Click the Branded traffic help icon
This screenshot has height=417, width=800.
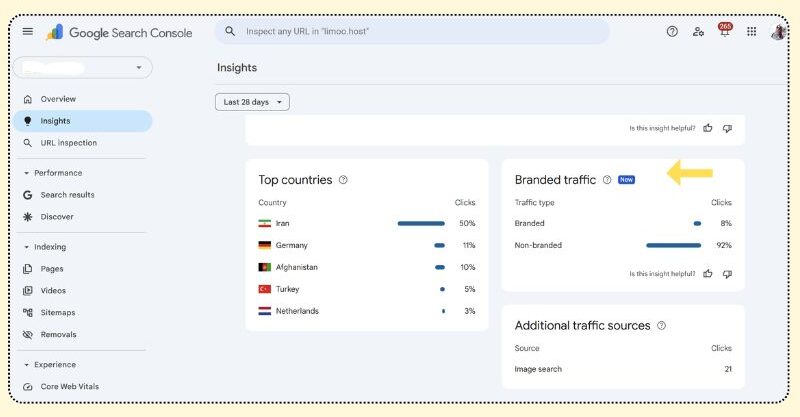[607, 180]
